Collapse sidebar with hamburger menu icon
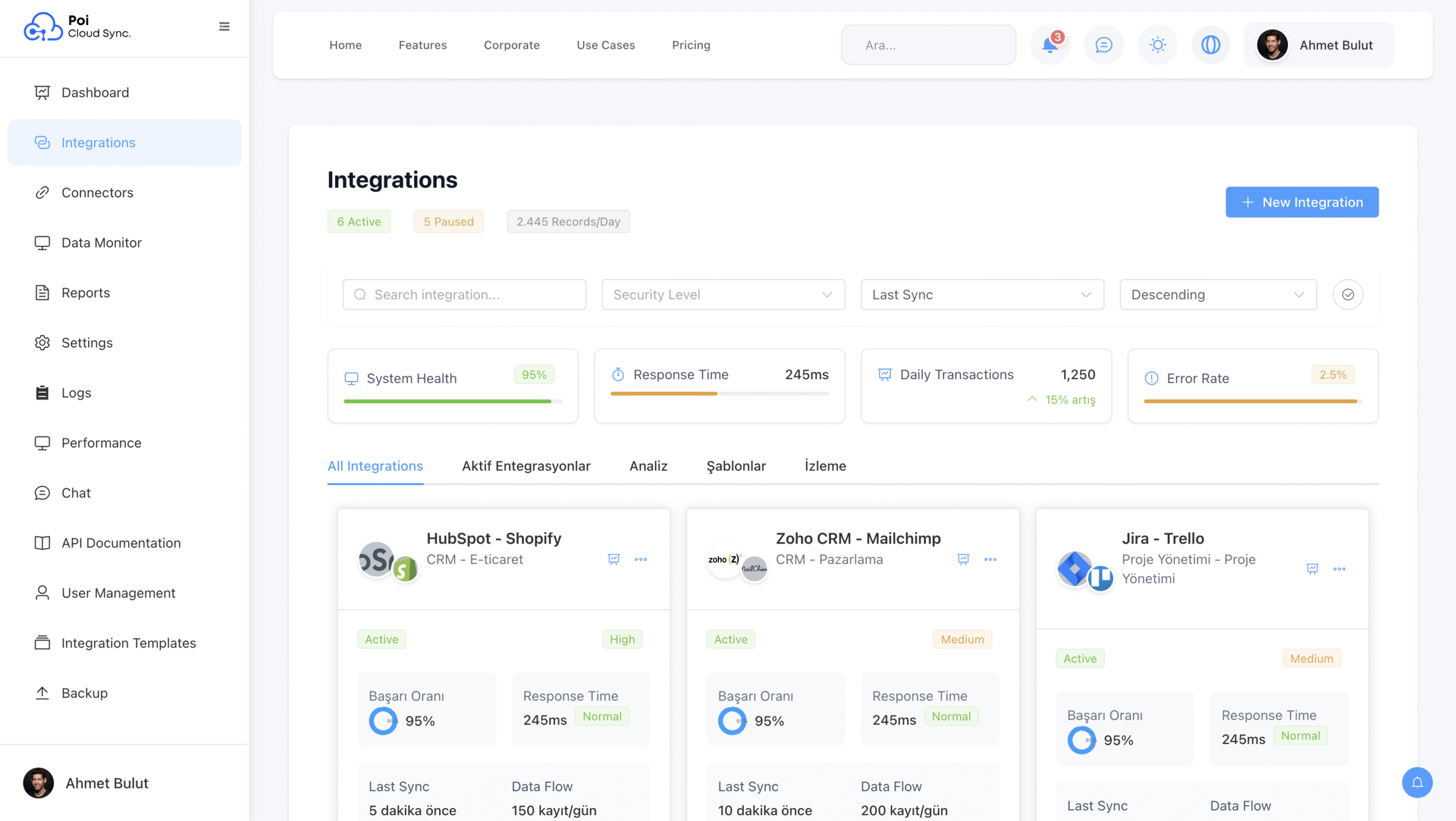The width and height of the screenshot is (1456, 821). pos(224,26)
